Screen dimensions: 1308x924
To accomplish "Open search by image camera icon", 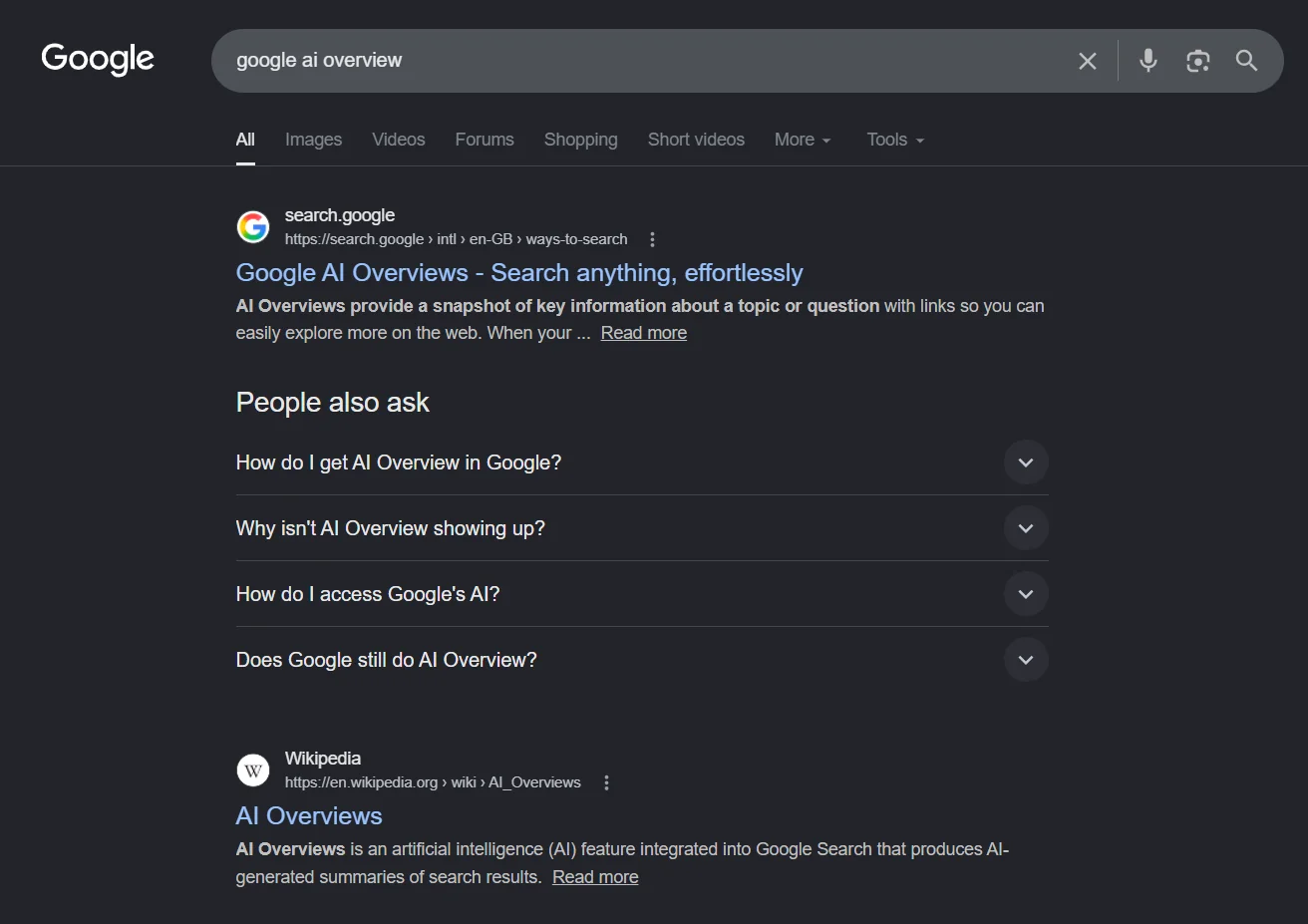I will [1198, 61].
